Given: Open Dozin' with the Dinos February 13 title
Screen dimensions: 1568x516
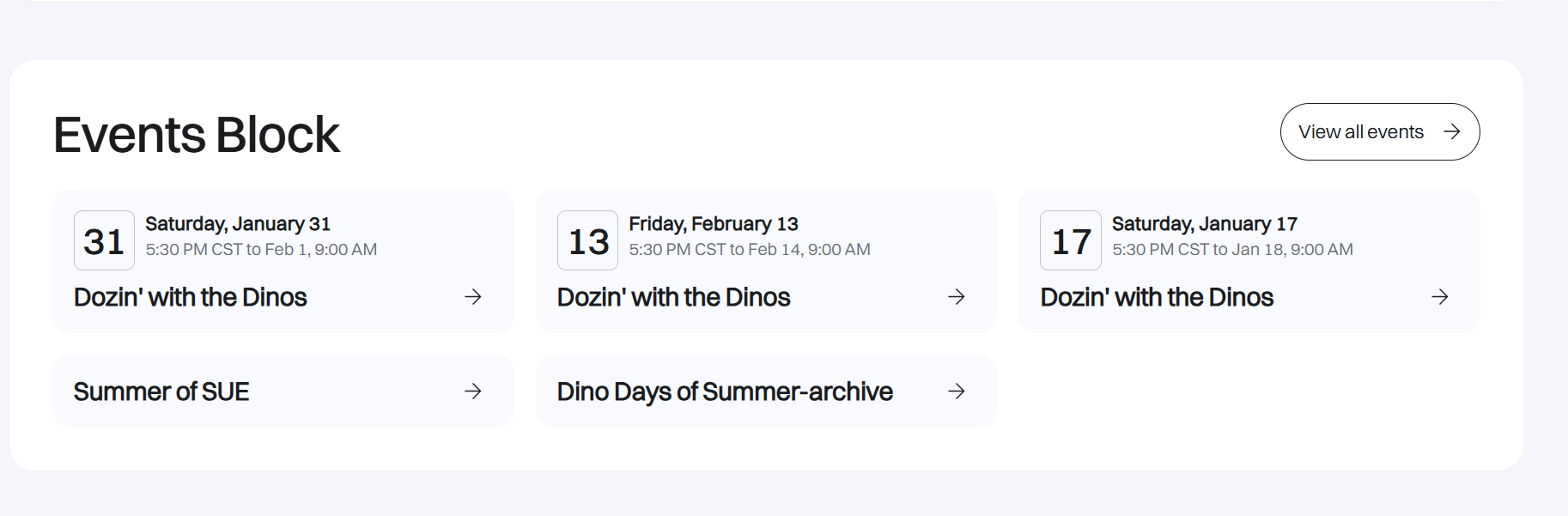Looking at the screenshot, I should click(x=674, y=297).
